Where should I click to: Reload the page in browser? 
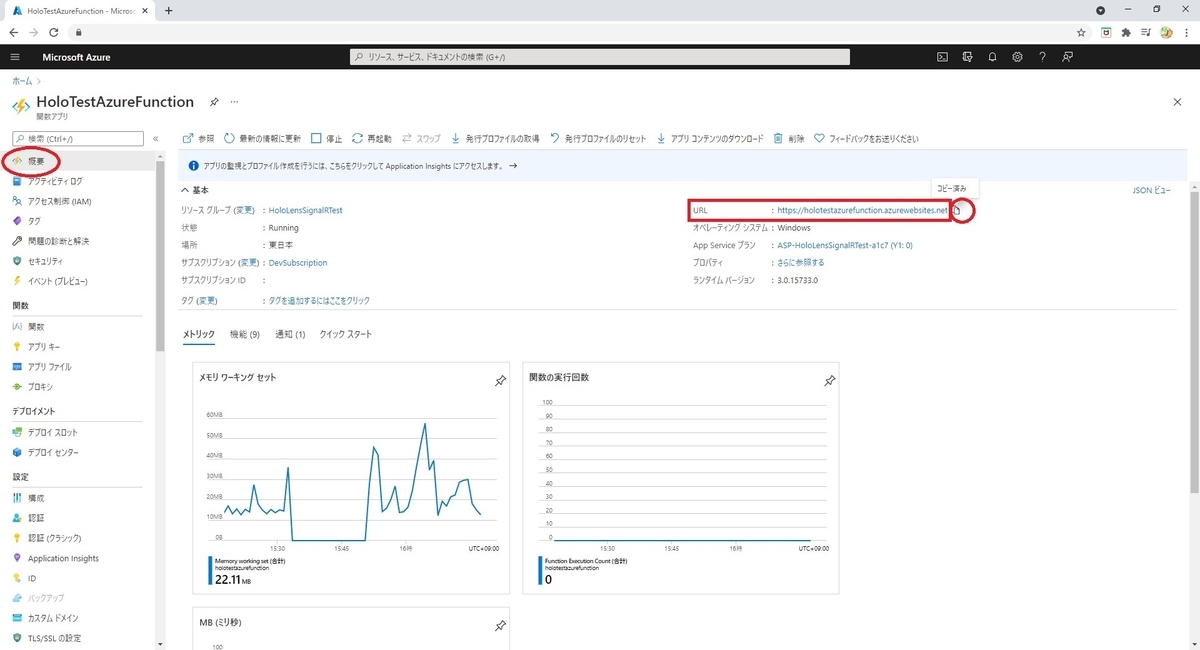pyautogui.click(x=54, y=32)
